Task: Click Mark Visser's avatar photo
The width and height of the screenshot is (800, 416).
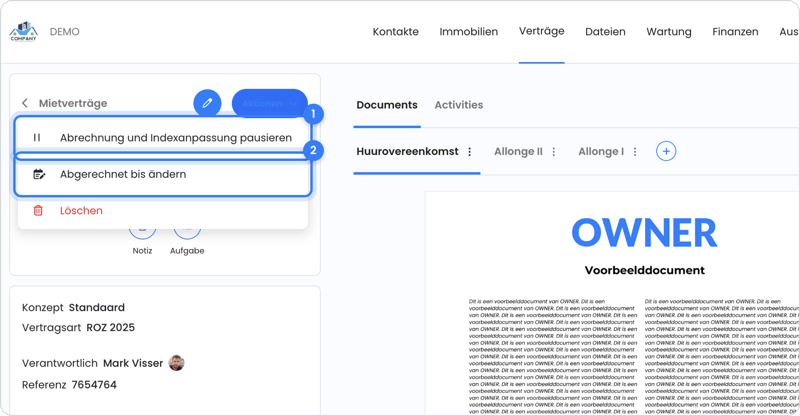Action: pos(177,363)
